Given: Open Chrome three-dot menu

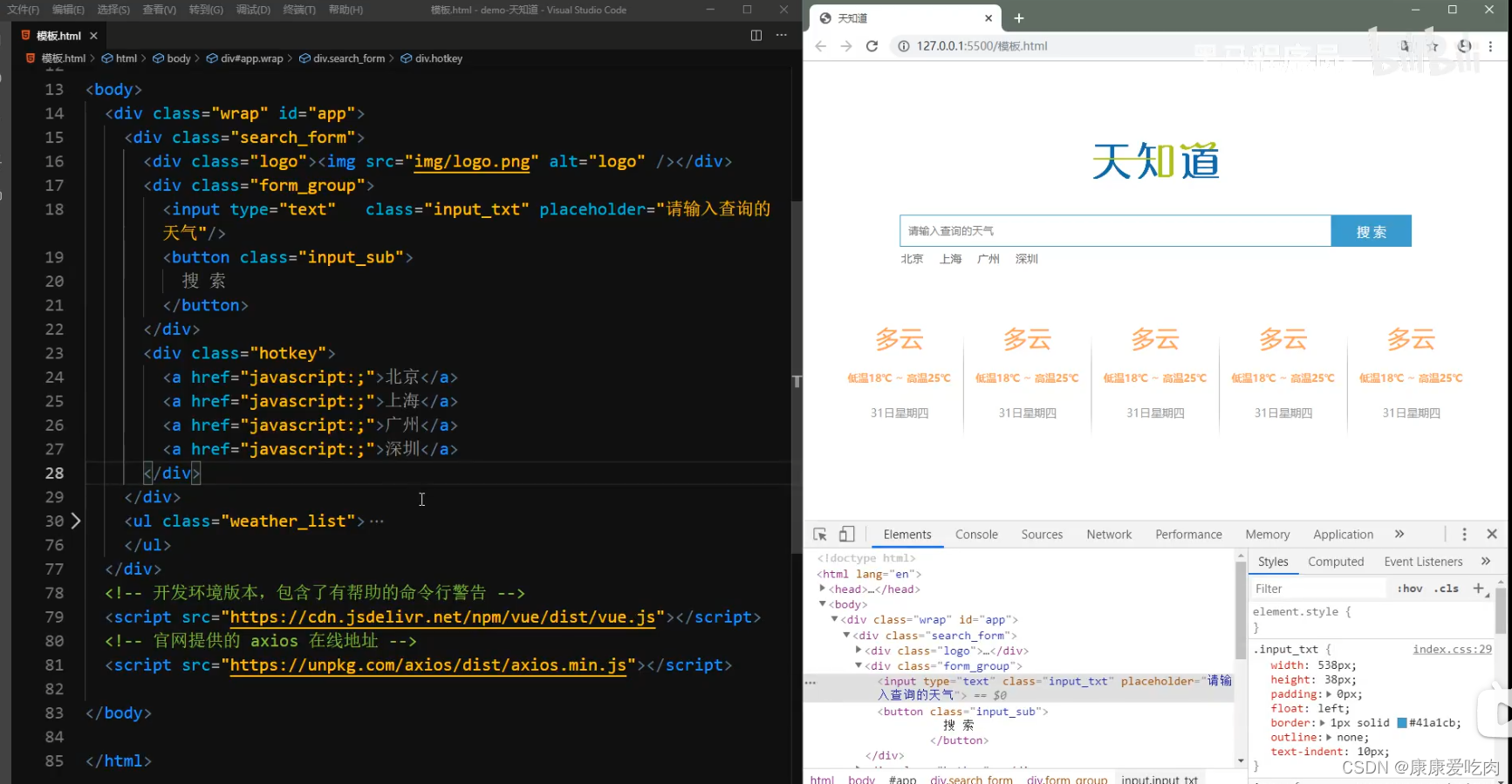Looking at the screenshot, I should (1490, 46).
